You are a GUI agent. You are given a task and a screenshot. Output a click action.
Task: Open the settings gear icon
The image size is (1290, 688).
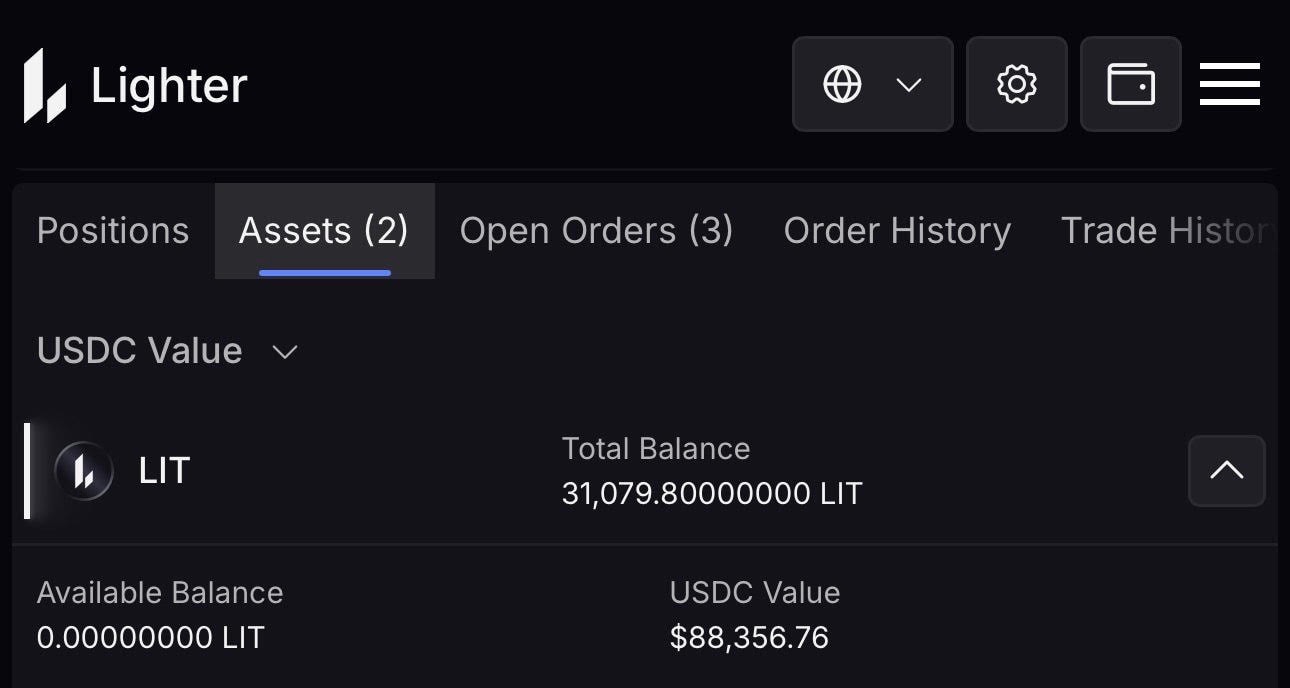coord(1016,85)
